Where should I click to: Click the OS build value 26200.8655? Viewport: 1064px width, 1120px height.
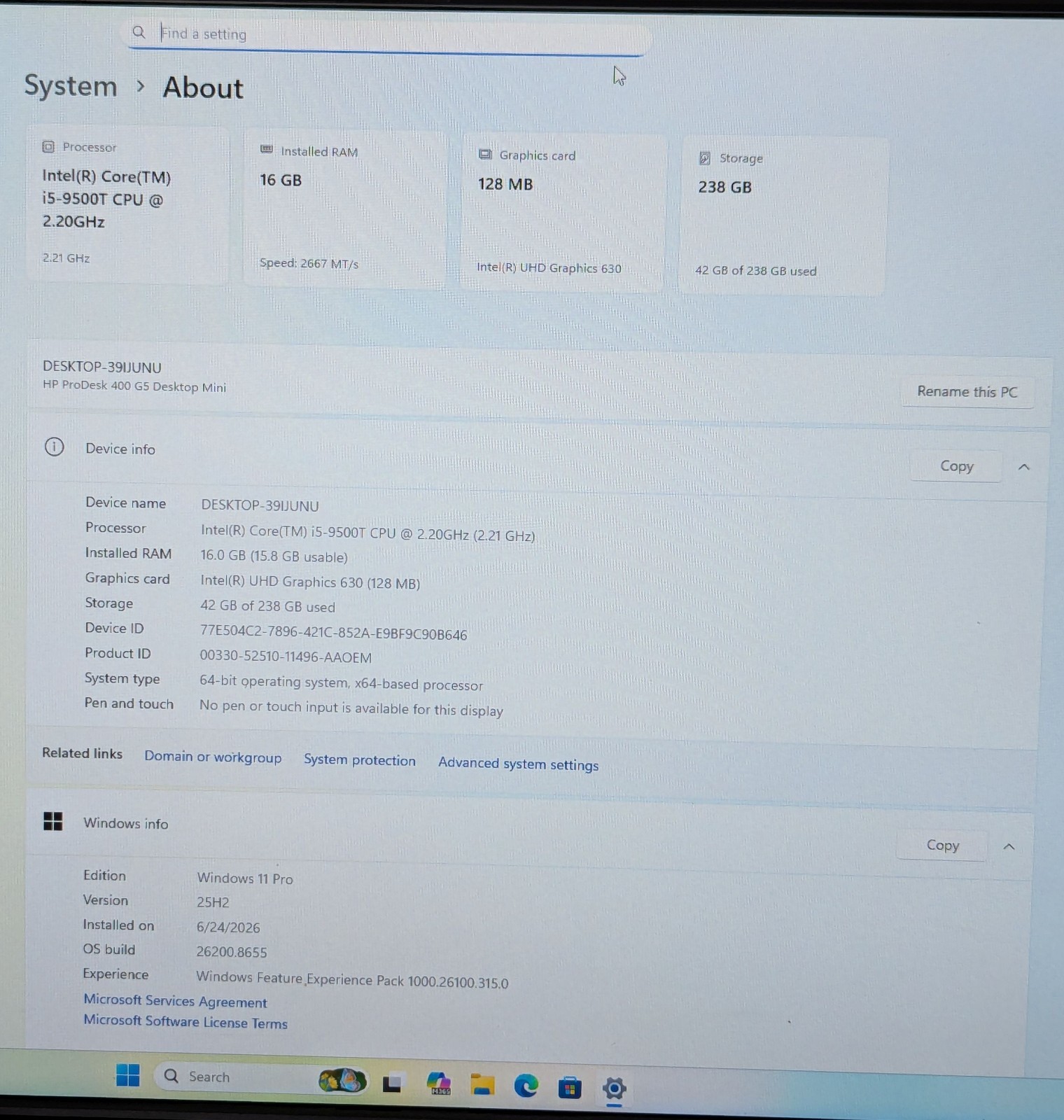click(232, 952)
